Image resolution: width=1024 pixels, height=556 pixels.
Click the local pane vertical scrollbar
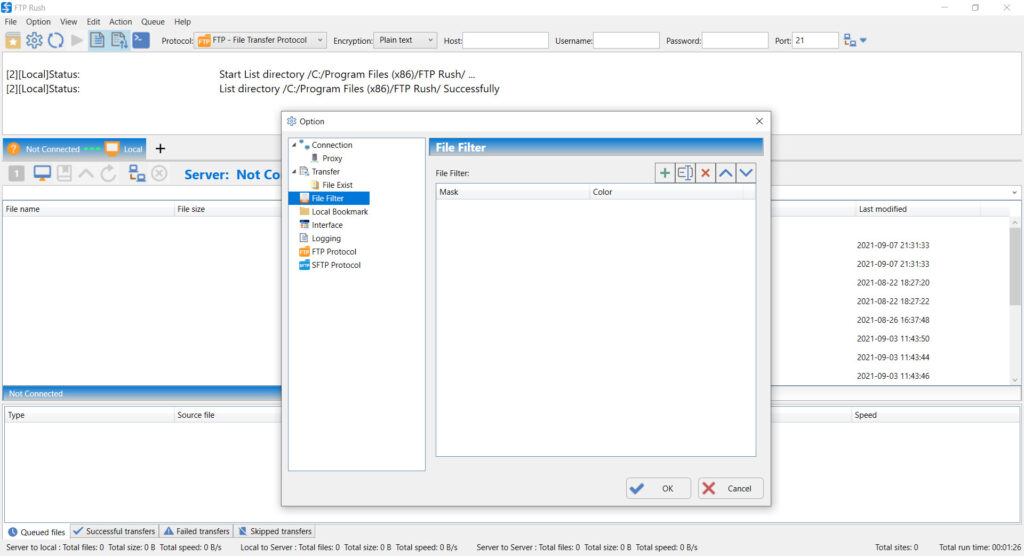pos(1014,301)
